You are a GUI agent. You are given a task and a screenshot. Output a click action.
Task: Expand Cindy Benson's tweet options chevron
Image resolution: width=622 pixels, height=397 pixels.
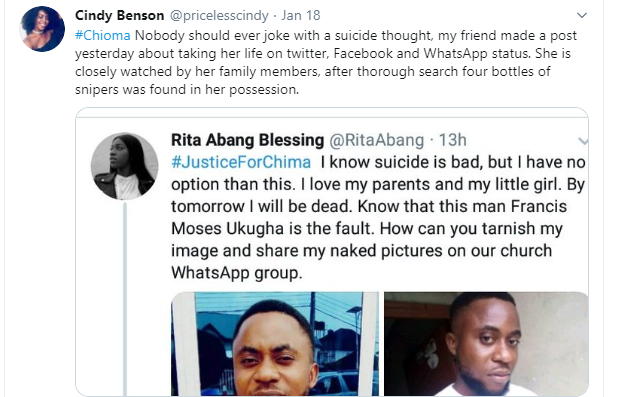(x=582, y=15)
